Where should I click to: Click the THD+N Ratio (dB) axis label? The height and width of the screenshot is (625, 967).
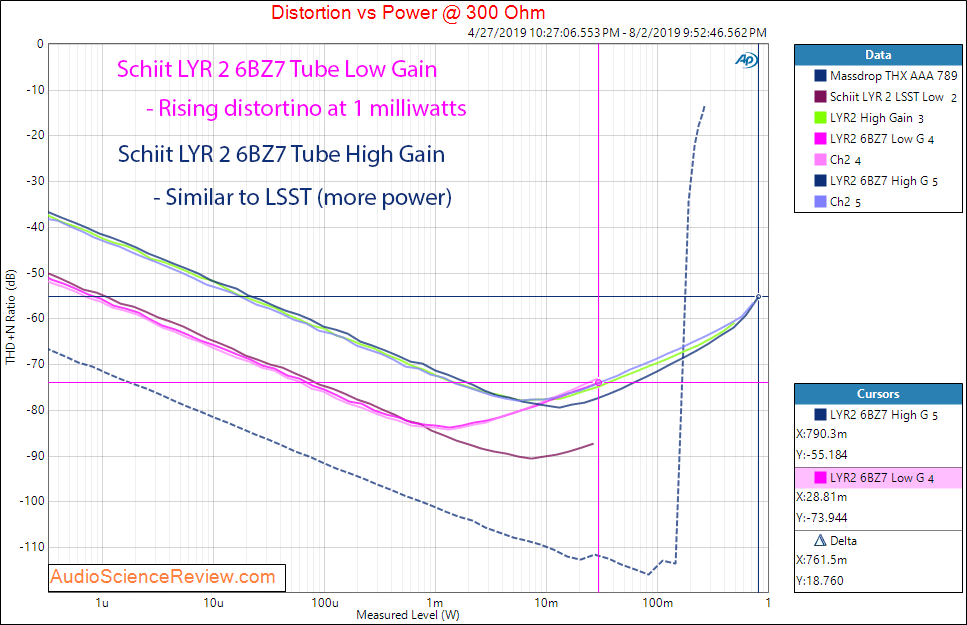[10, 317]
